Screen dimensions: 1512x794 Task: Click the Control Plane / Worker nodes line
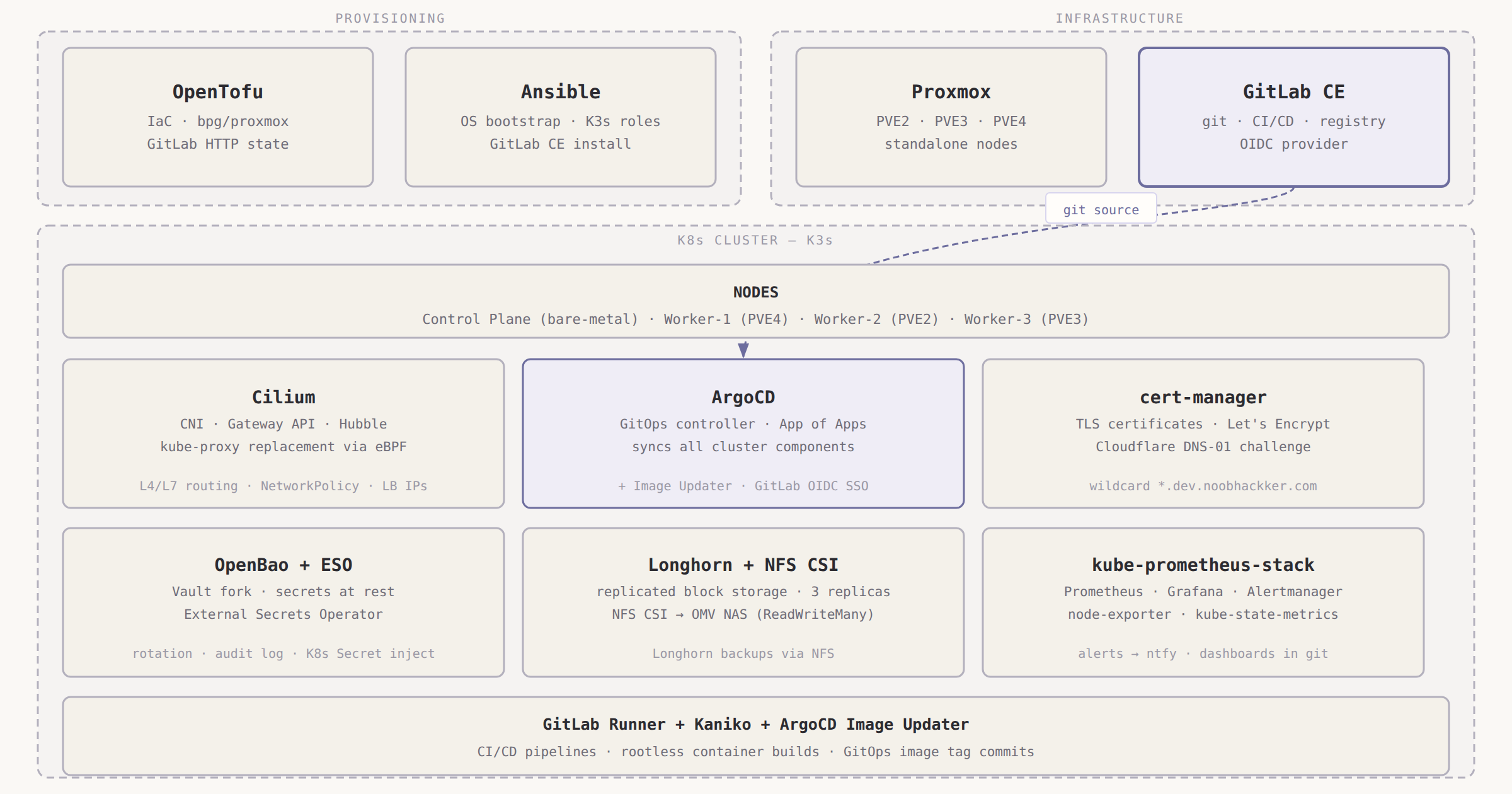(x=756, y=319)
